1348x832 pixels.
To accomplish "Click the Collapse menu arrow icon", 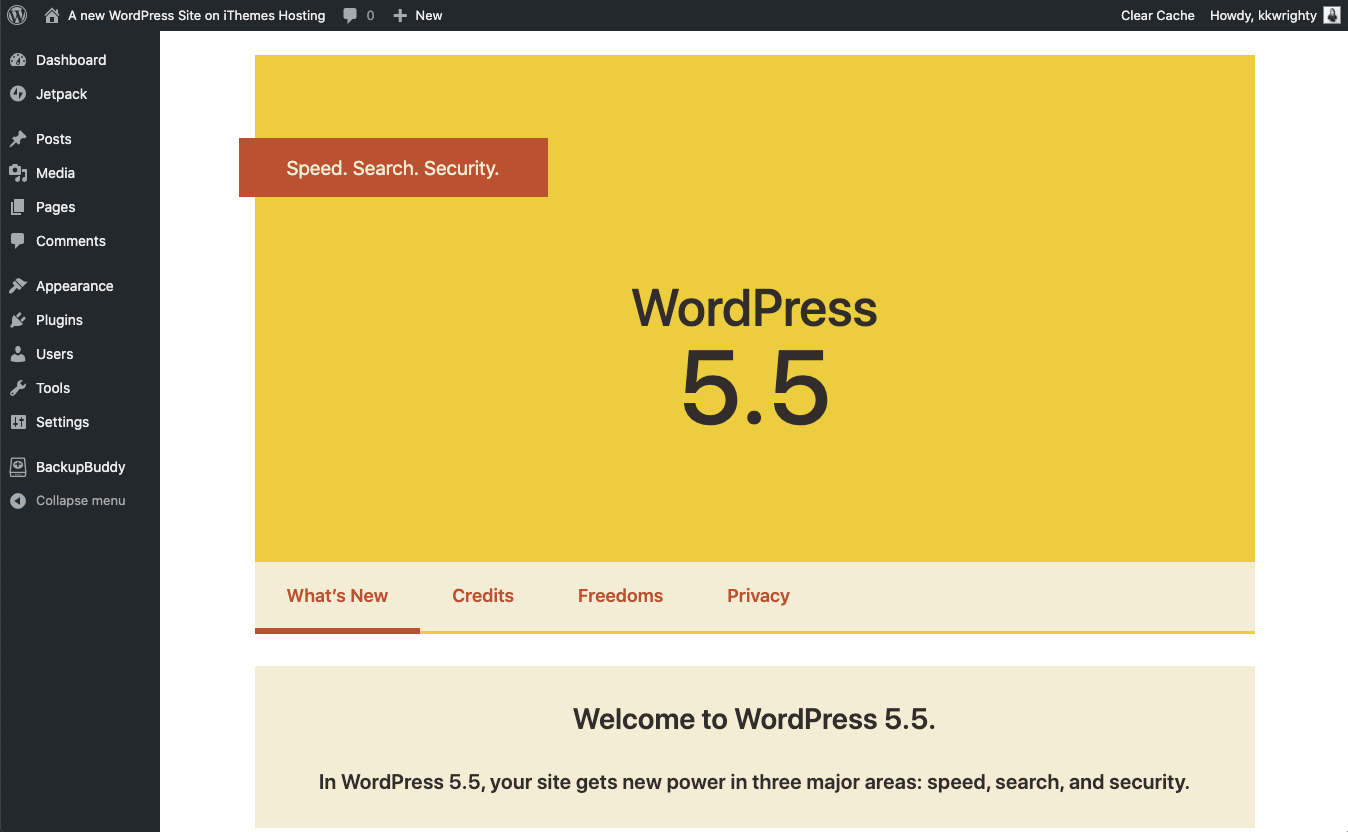I will (18, 501).
